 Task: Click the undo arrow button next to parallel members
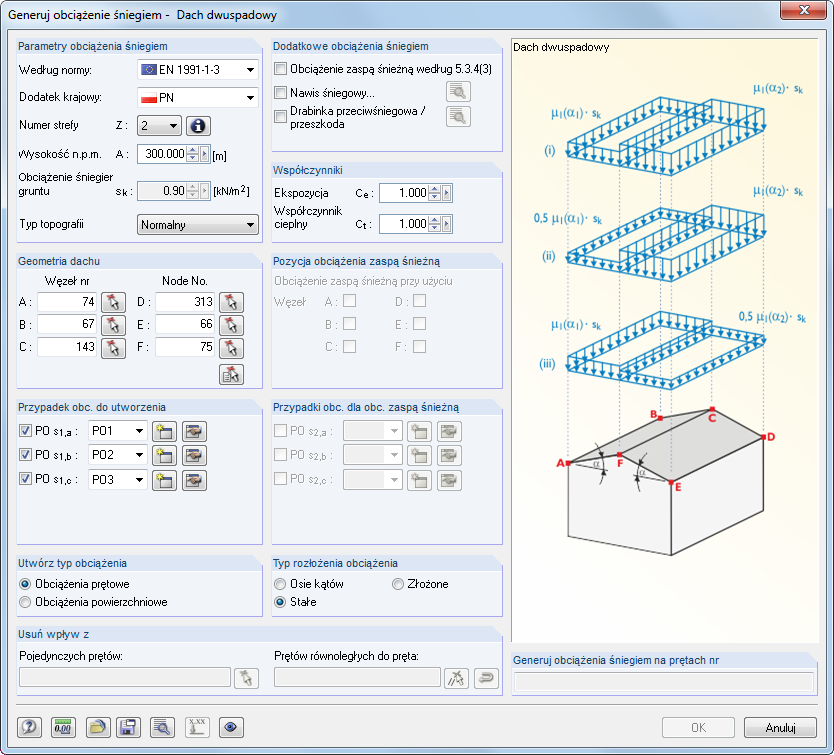pos(486,678)
